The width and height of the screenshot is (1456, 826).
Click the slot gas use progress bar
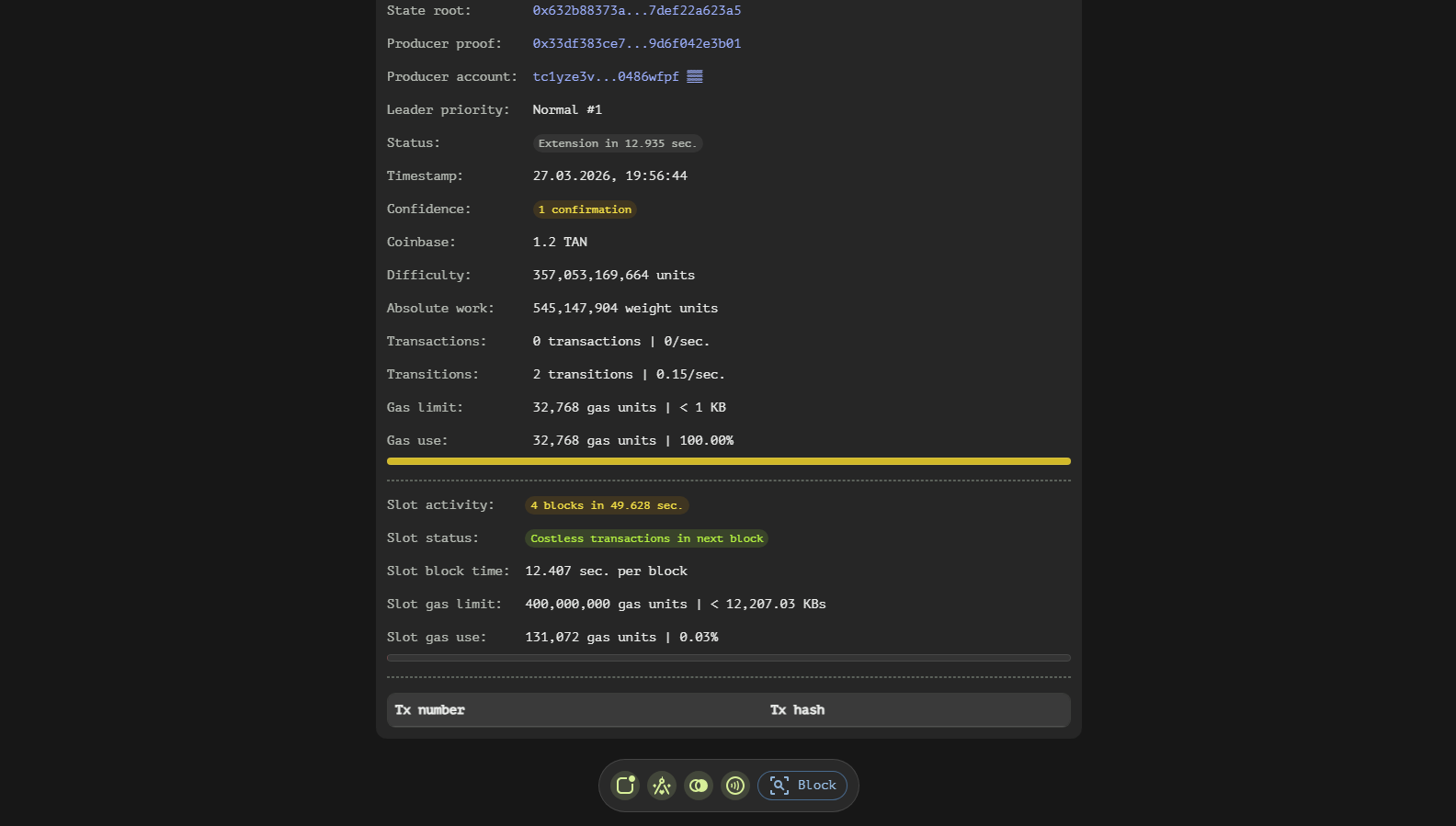728,658
